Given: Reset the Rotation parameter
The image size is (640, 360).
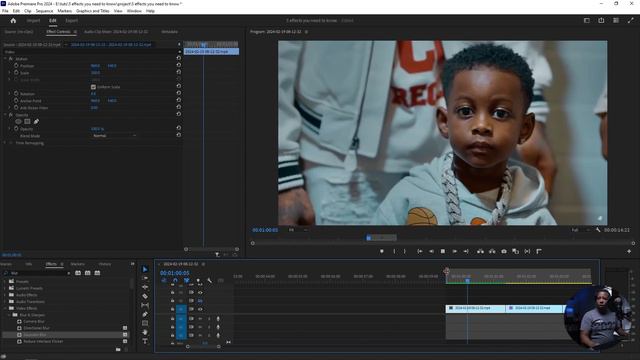Looking at the screenshot, I should pyautogui.click(x=178, y=93).
